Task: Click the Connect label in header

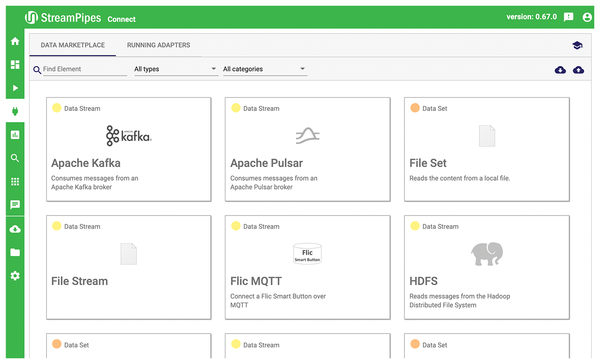Action: tap(121, 19)
